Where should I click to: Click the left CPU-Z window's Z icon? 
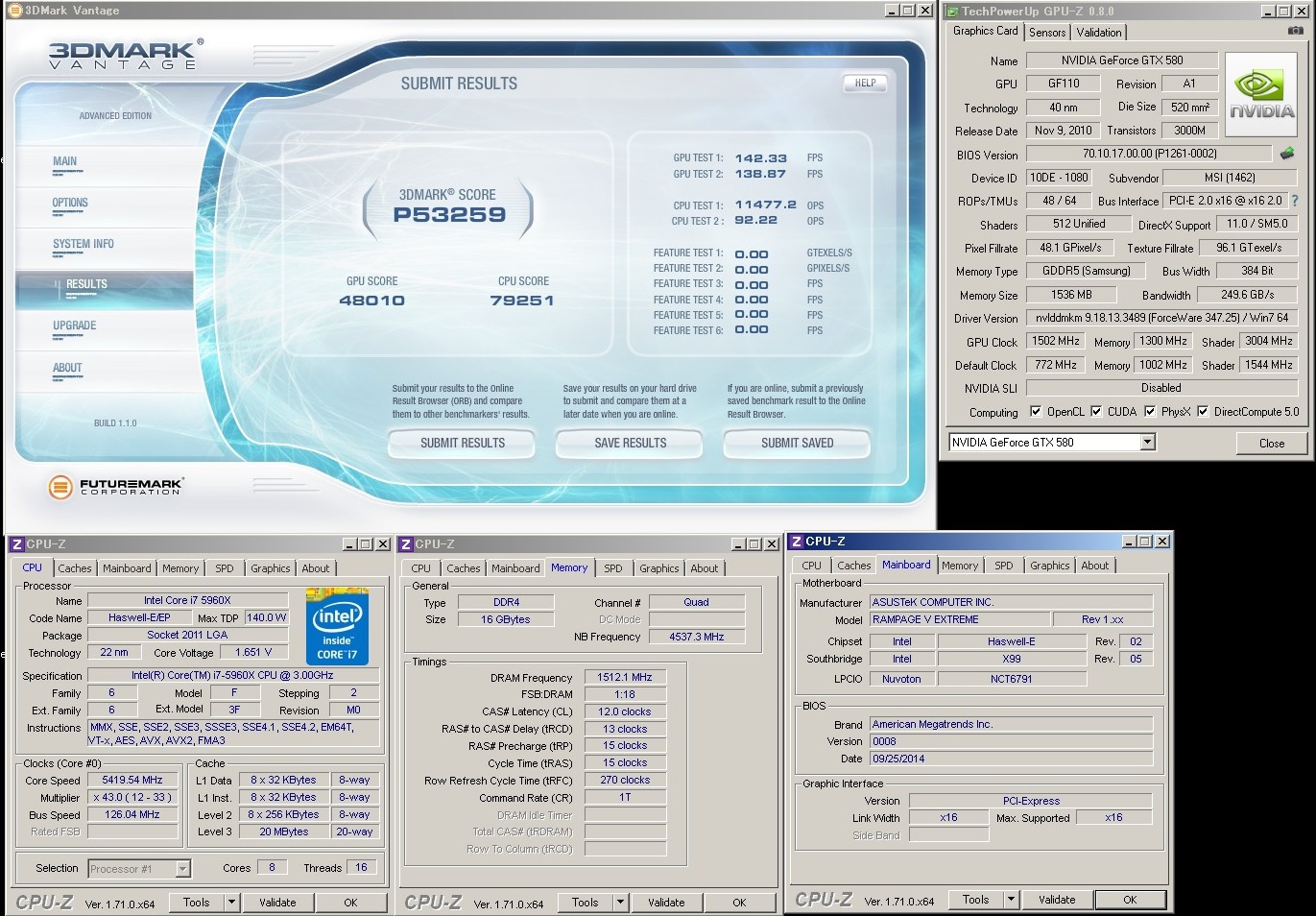click(x=16, y=544)
